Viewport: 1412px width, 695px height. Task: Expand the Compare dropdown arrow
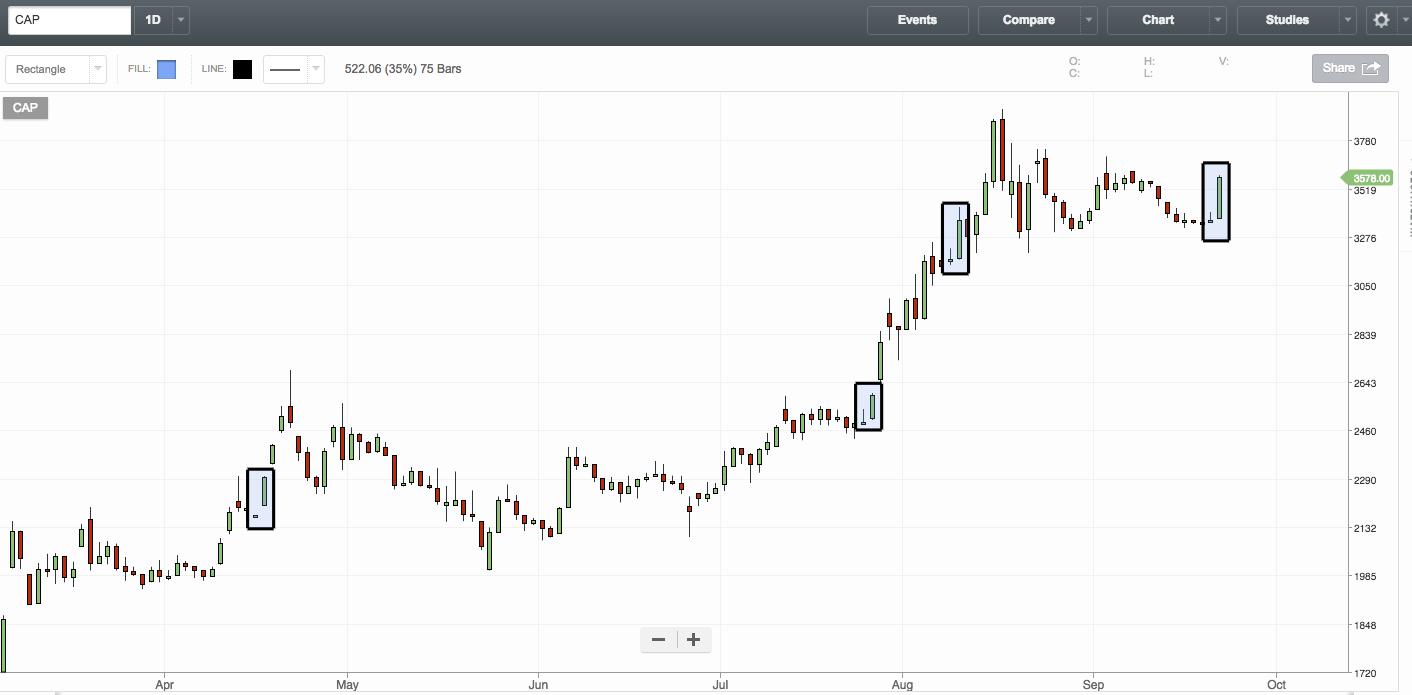tap(1089, 20)
